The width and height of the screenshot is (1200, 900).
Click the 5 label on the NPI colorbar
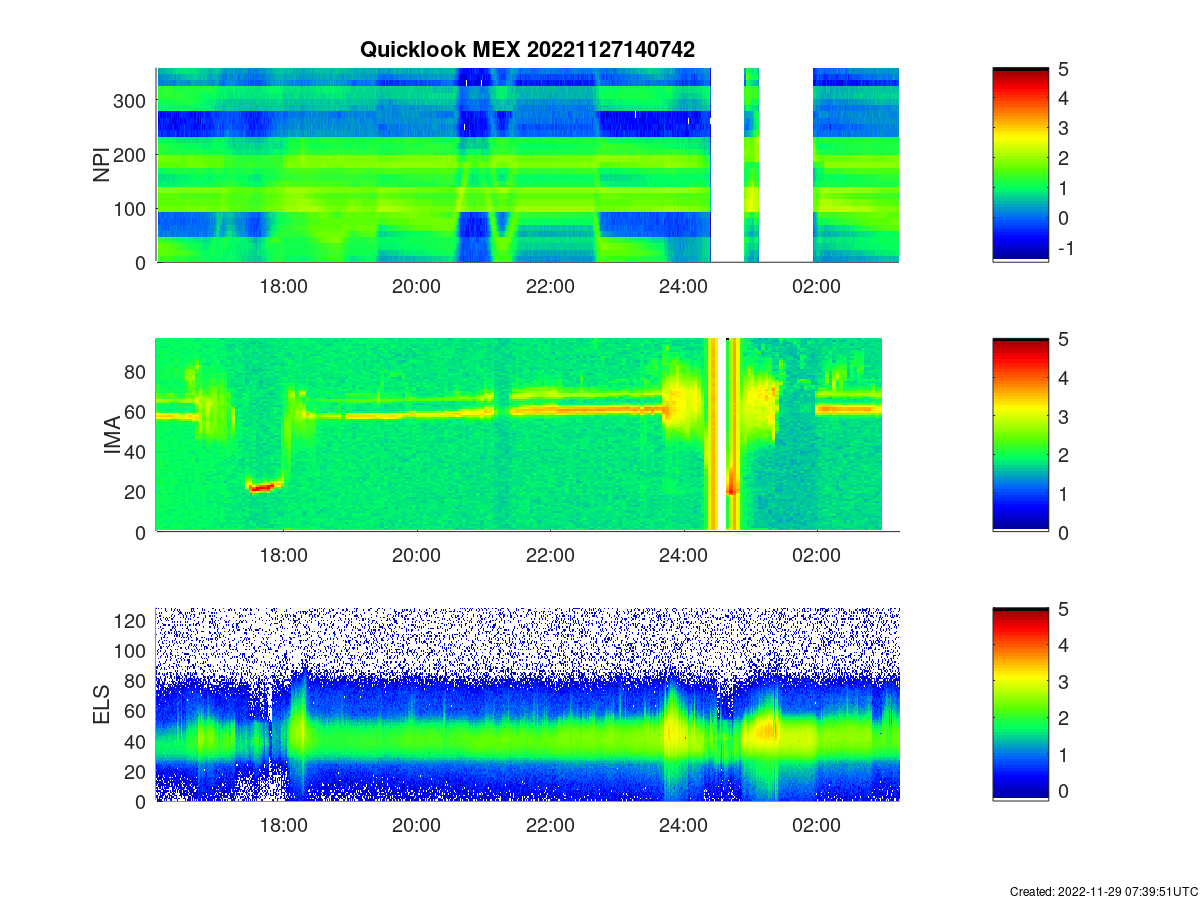tap(1063, 69)
